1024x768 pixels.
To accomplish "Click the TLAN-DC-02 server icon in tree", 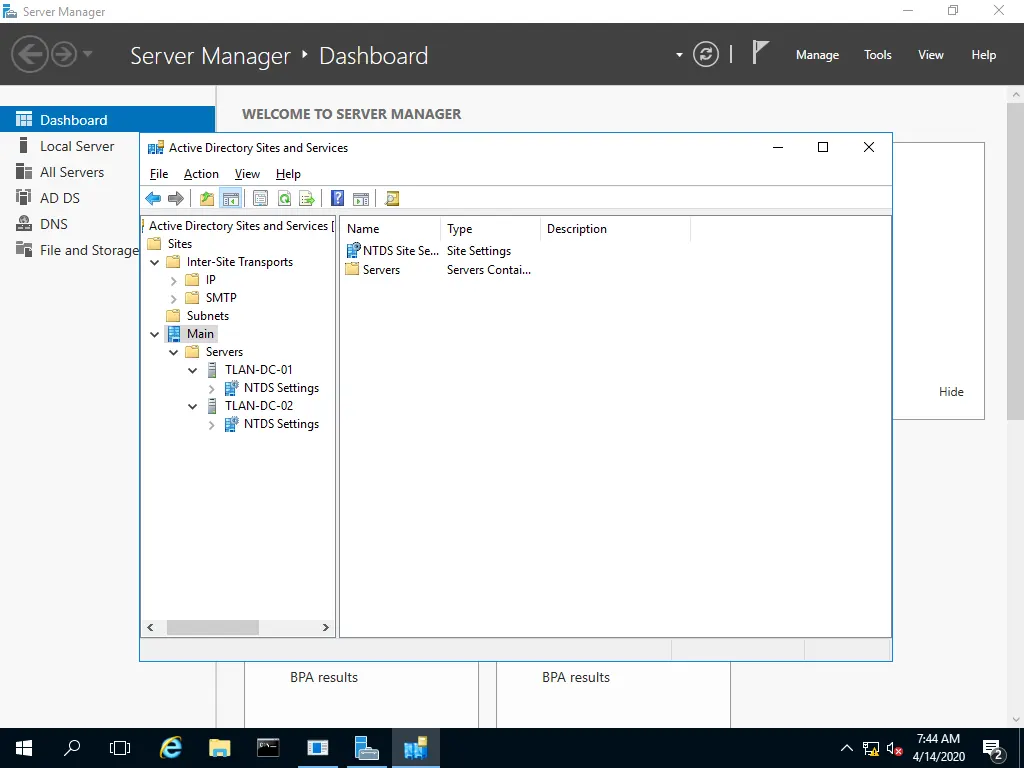I will pyautogui.click(x=212, y=406).
